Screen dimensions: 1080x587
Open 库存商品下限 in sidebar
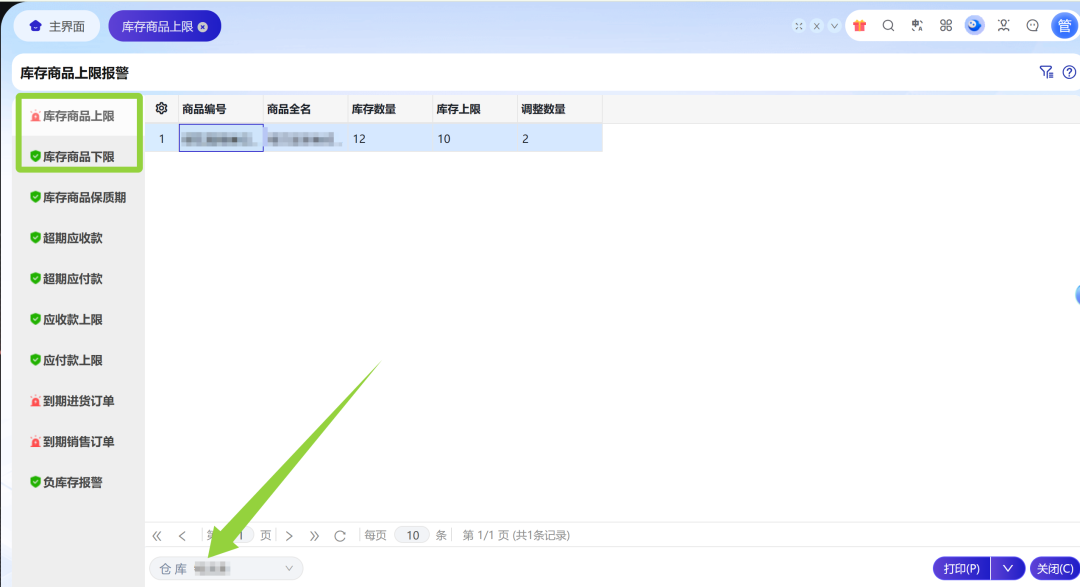click(x=78, y=157)
